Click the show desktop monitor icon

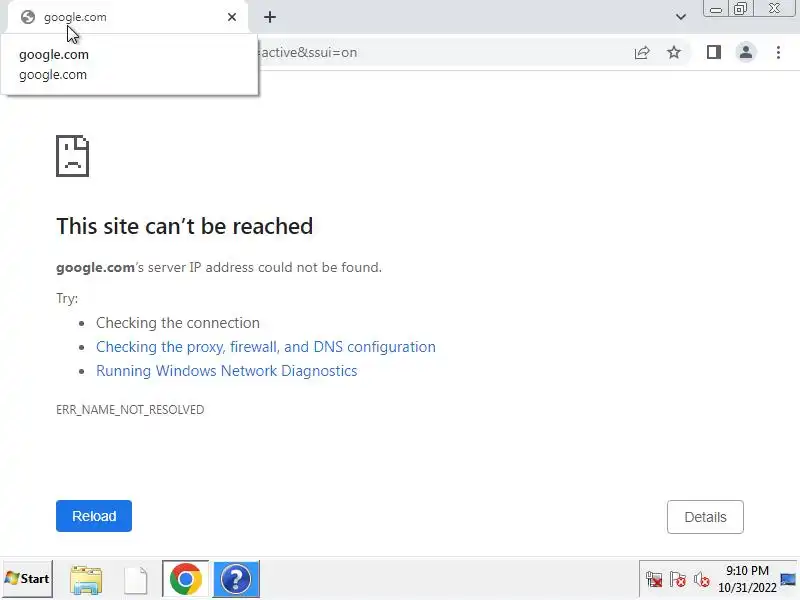[x=789, y=580]
